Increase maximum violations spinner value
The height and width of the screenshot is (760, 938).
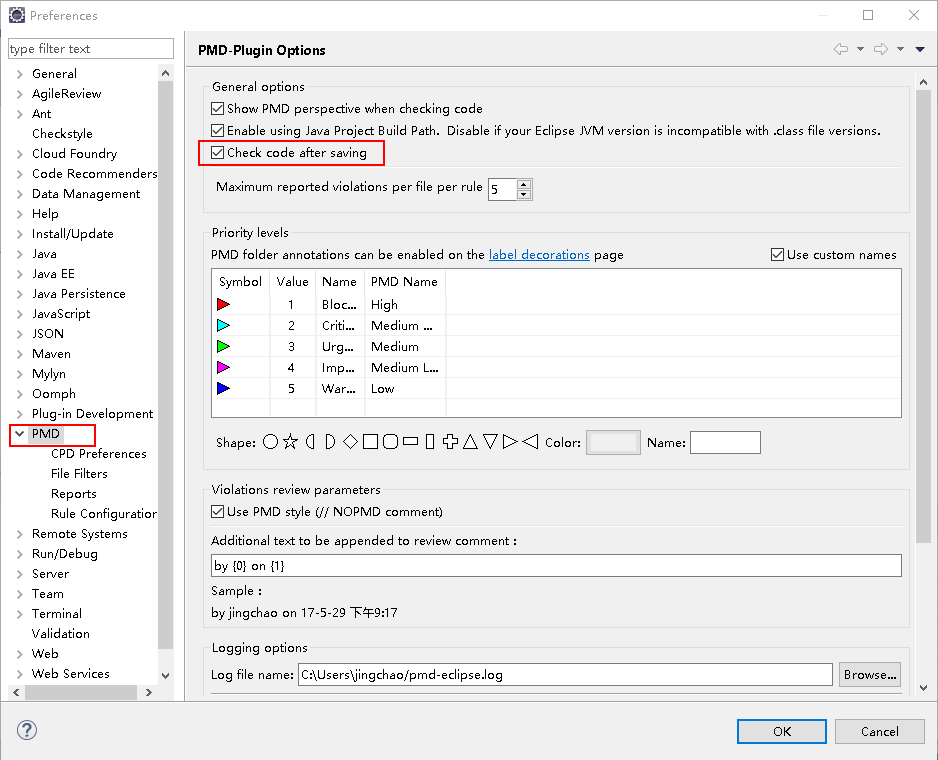[523, 184]
